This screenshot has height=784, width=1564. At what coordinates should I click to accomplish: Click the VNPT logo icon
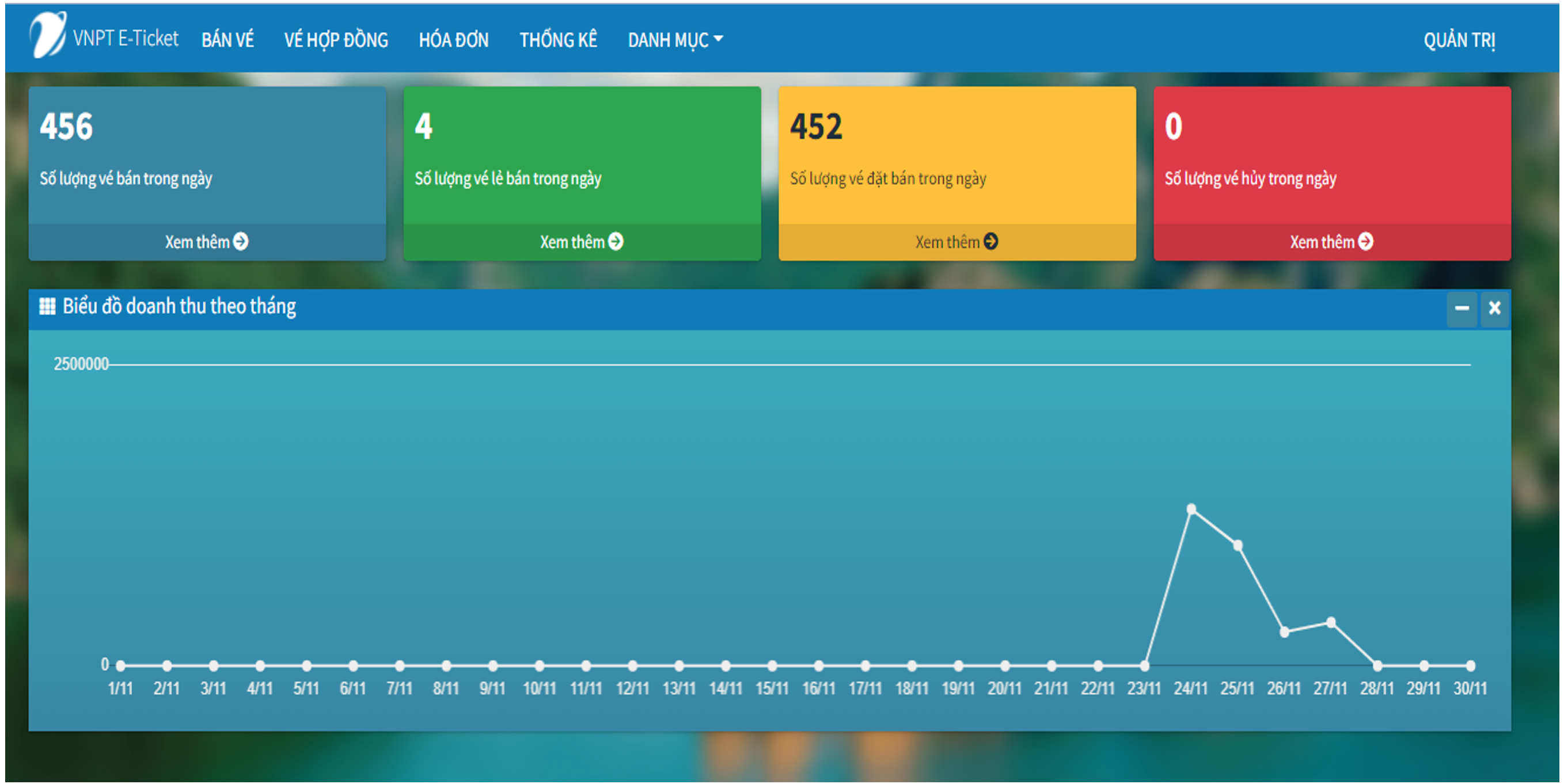47,35
